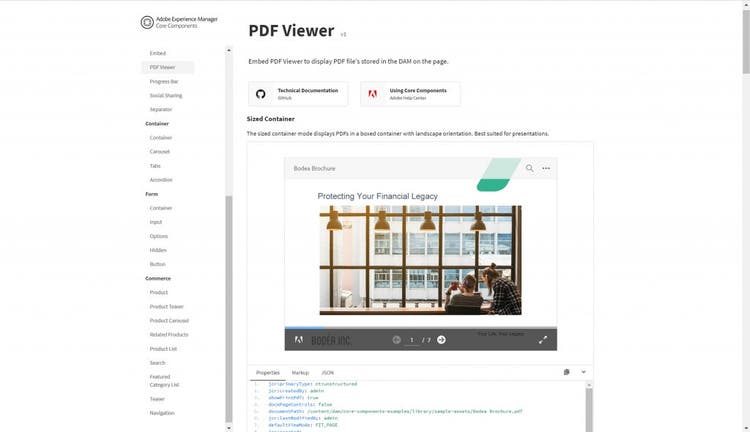The image size is (750, 432).
Task: Open search in the PDF viewer
Action: pos(529,169)
